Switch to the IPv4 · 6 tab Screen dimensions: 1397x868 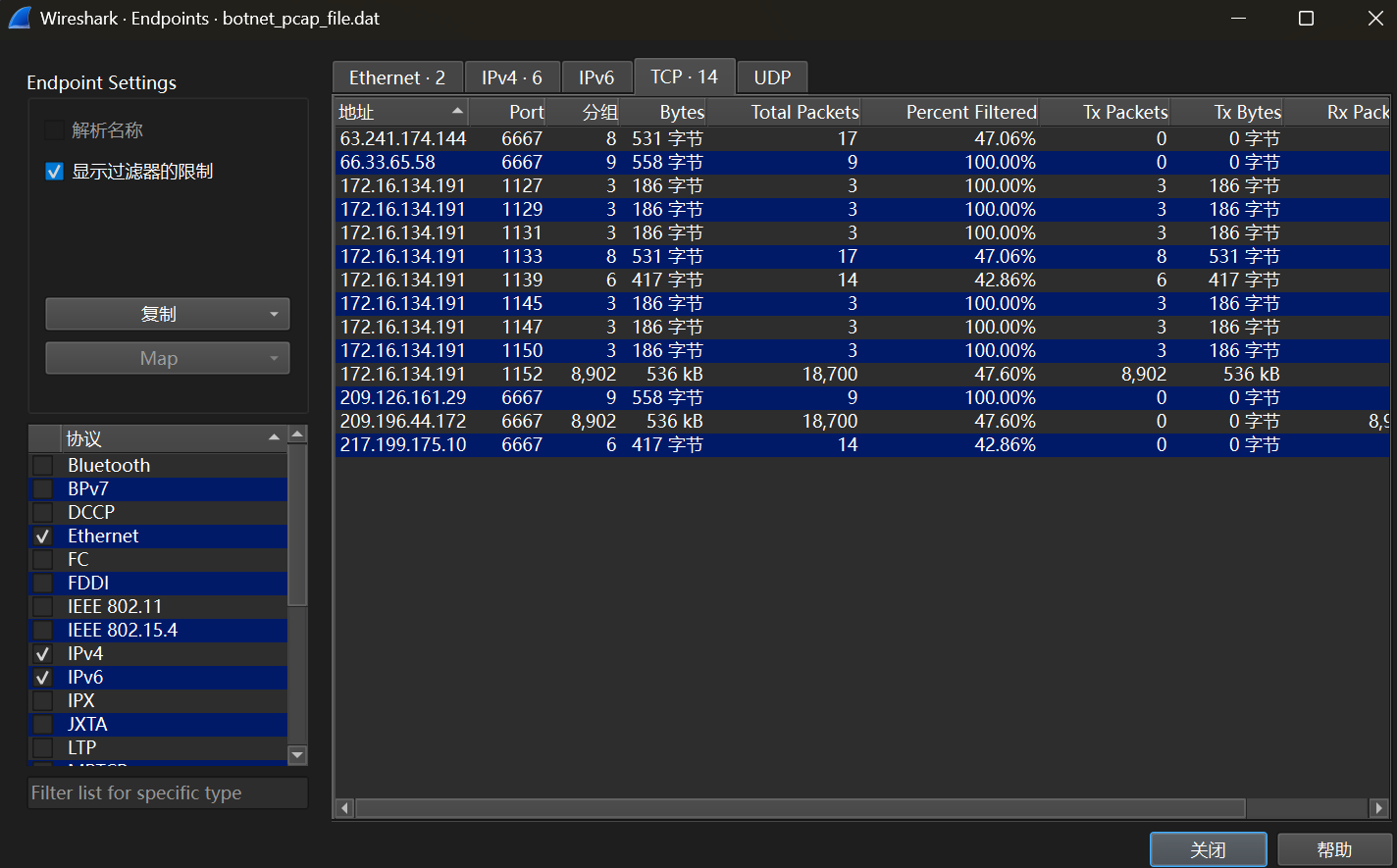pos(512,77)
